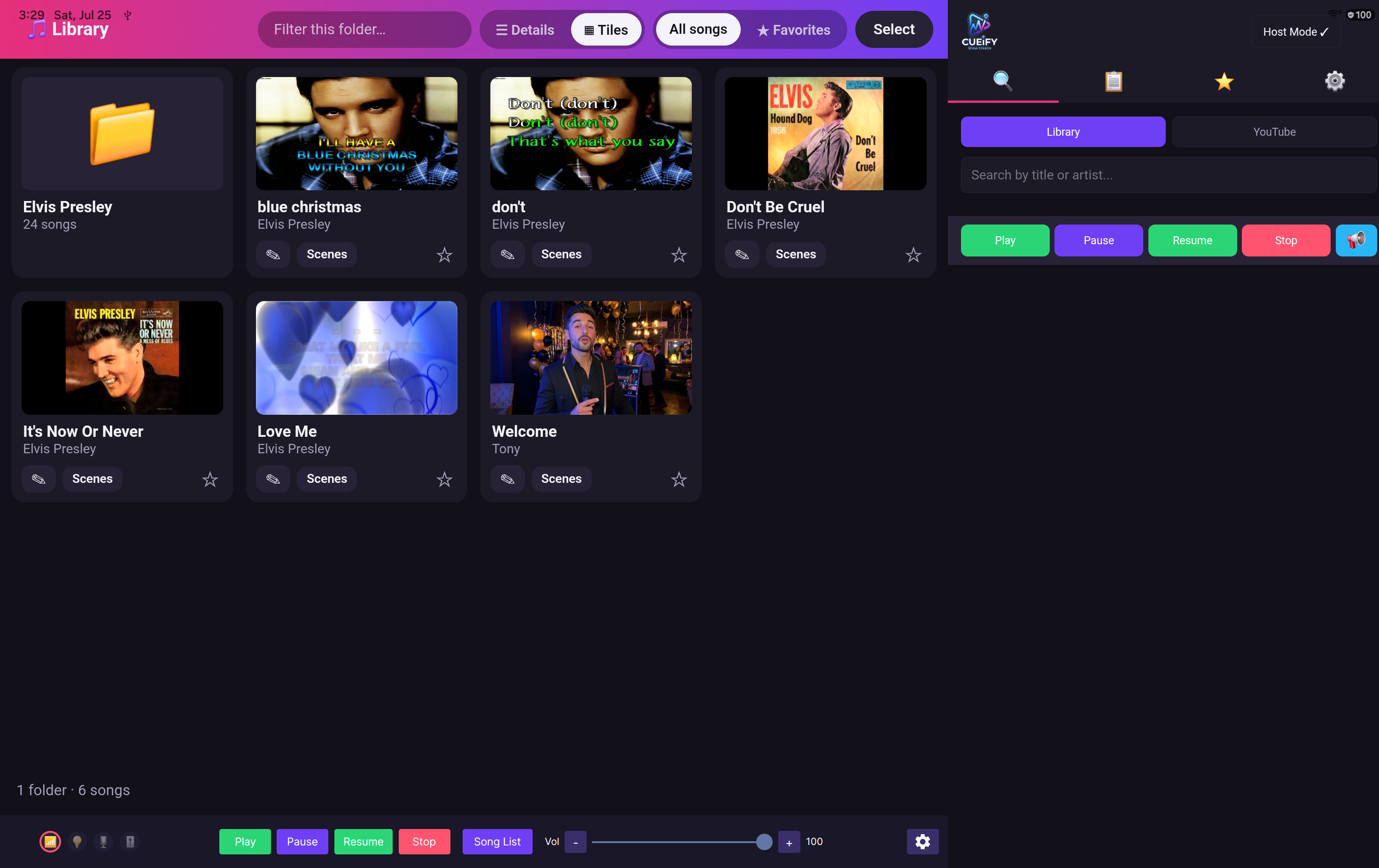Edit Don't Be Cruel with pencil icon

tap(742, 254)
